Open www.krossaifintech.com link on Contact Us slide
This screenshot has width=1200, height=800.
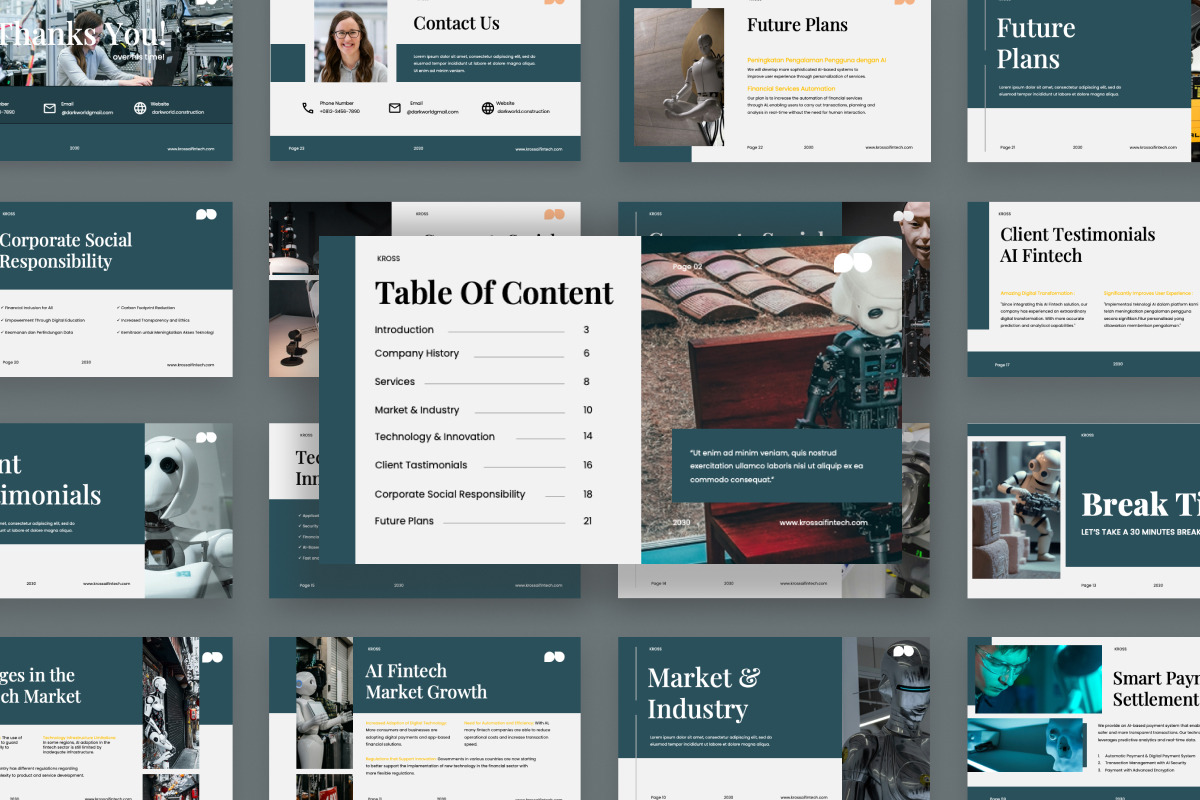click(539, 149)
